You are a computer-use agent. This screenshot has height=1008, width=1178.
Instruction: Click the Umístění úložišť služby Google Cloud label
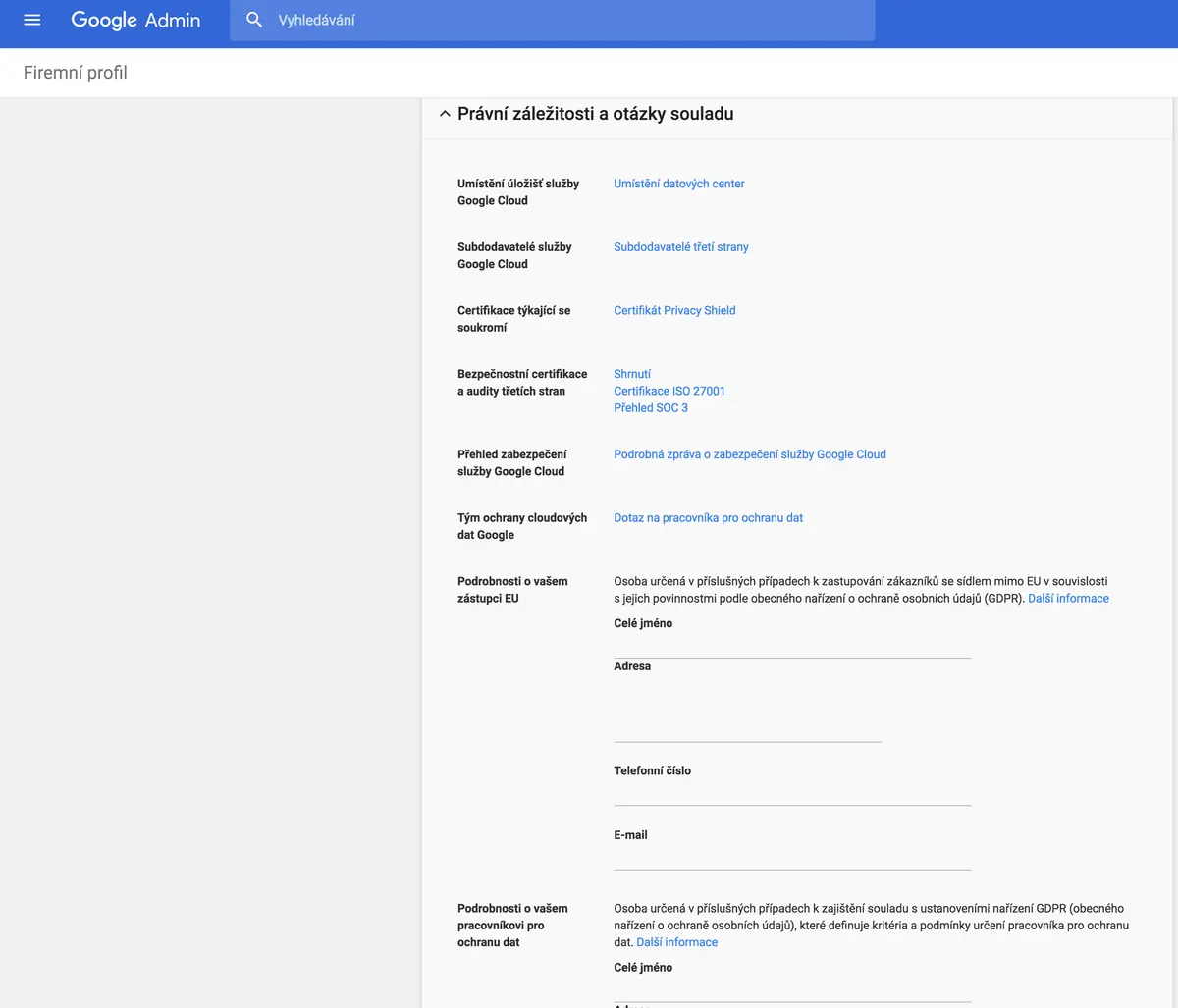[518, 192]
